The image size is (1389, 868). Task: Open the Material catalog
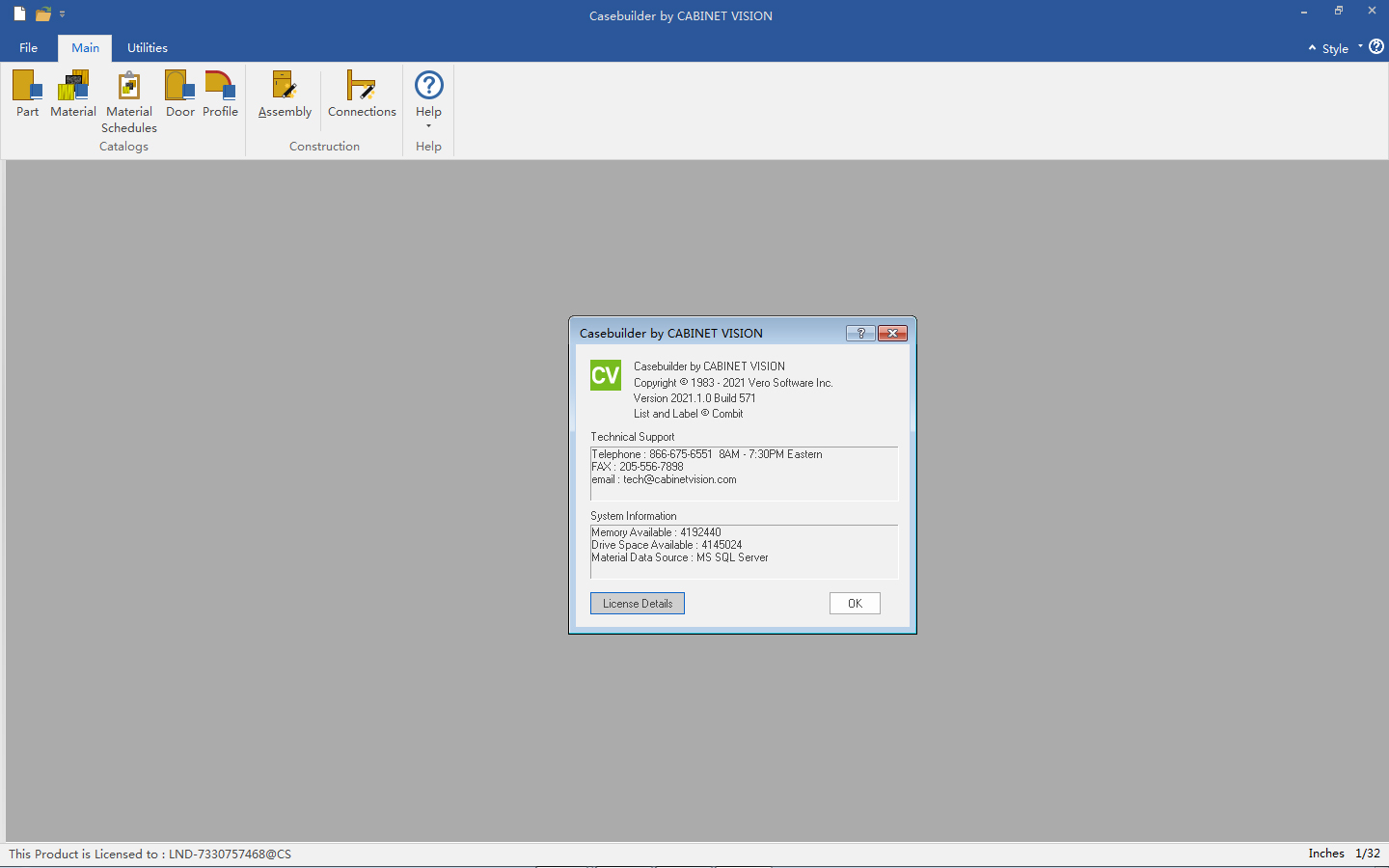pos(73,94)
